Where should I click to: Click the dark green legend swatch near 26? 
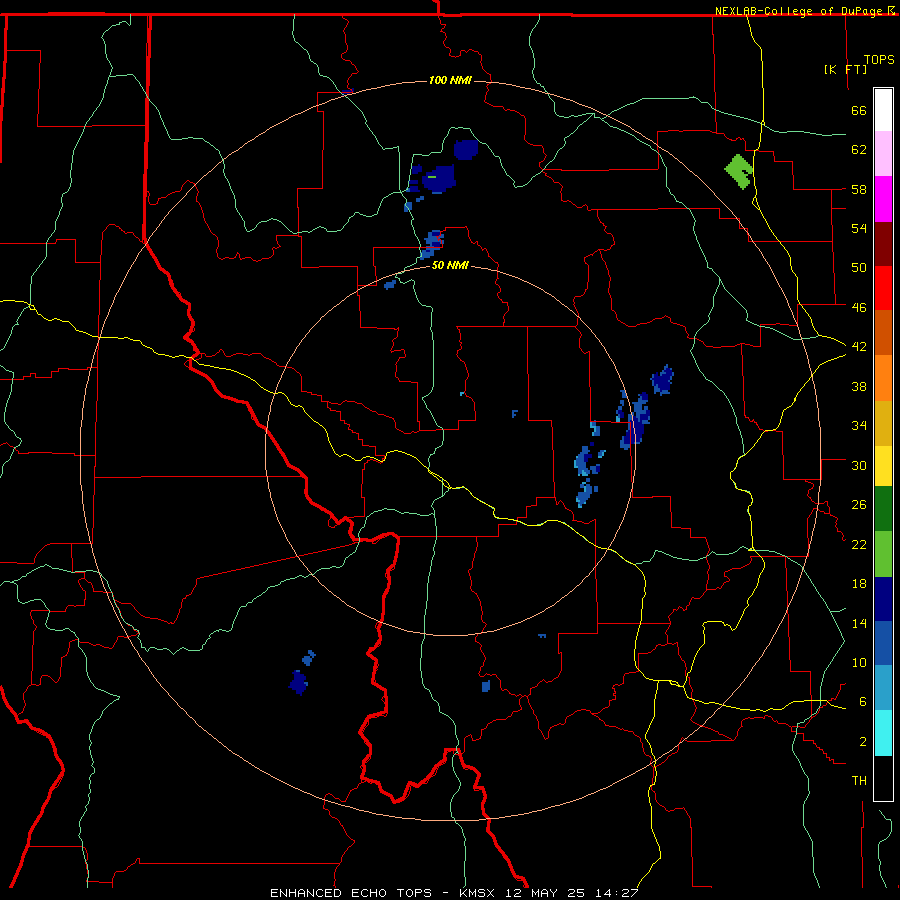coord(883,509)
